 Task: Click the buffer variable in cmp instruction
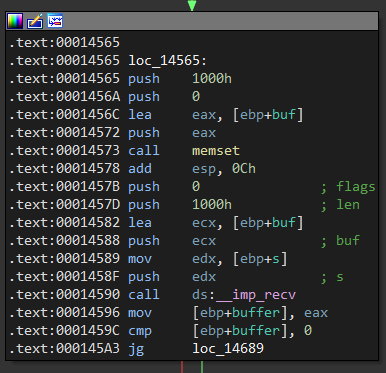256,331
